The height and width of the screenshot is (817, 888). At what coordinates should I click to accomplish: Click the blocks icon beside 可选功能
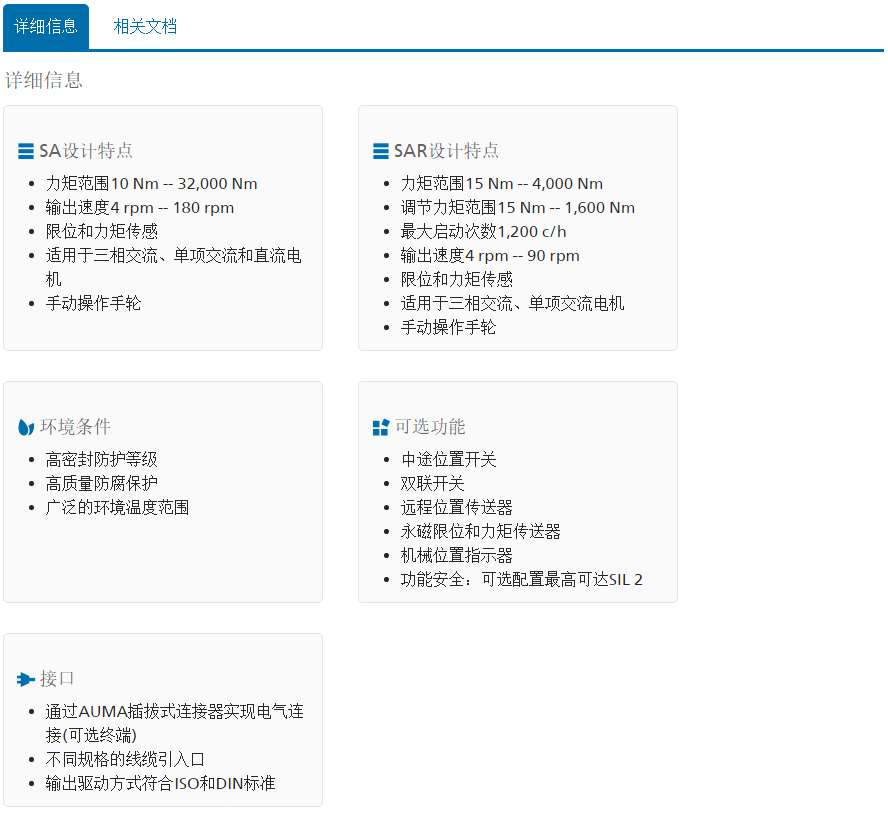380,428
